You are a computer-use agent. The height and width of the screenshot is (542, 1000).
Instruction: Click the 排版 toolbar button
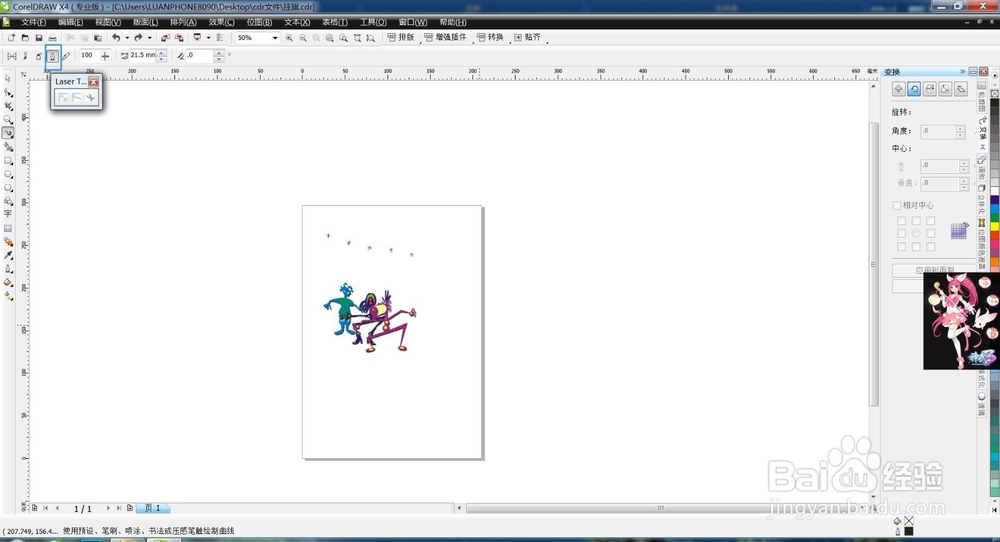click(401, 38)
